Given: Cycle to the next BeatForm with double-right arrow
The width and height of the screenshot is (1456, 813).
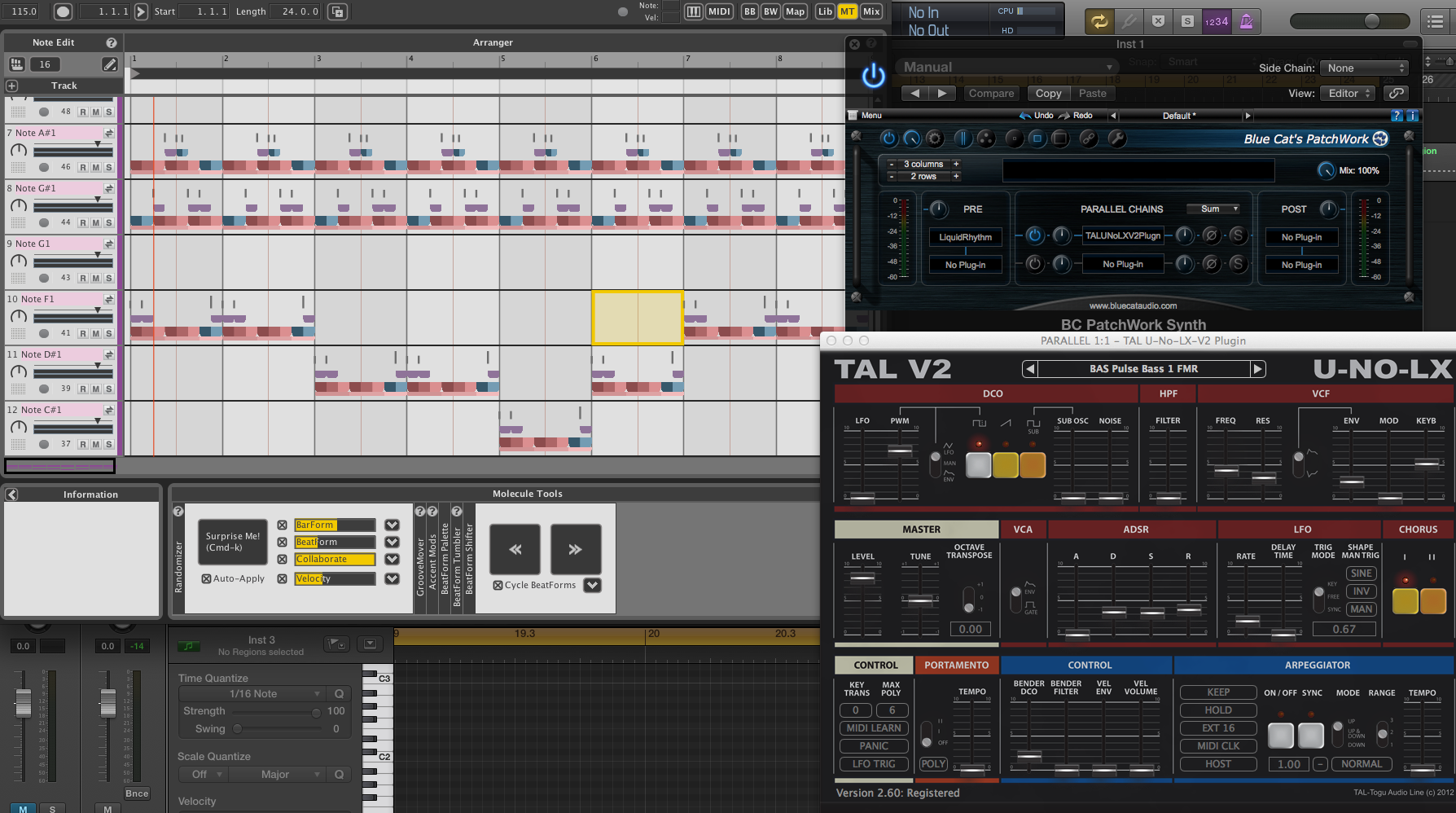Looking at the screenshot, I should [576, 550].
